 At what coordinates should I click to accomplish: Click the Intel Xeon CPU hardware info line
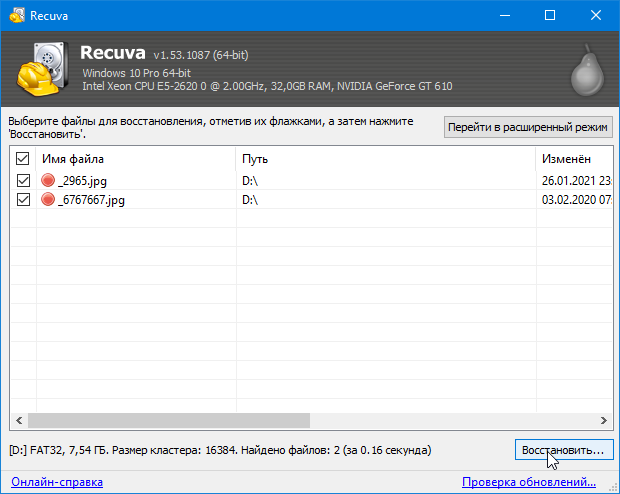267,86
